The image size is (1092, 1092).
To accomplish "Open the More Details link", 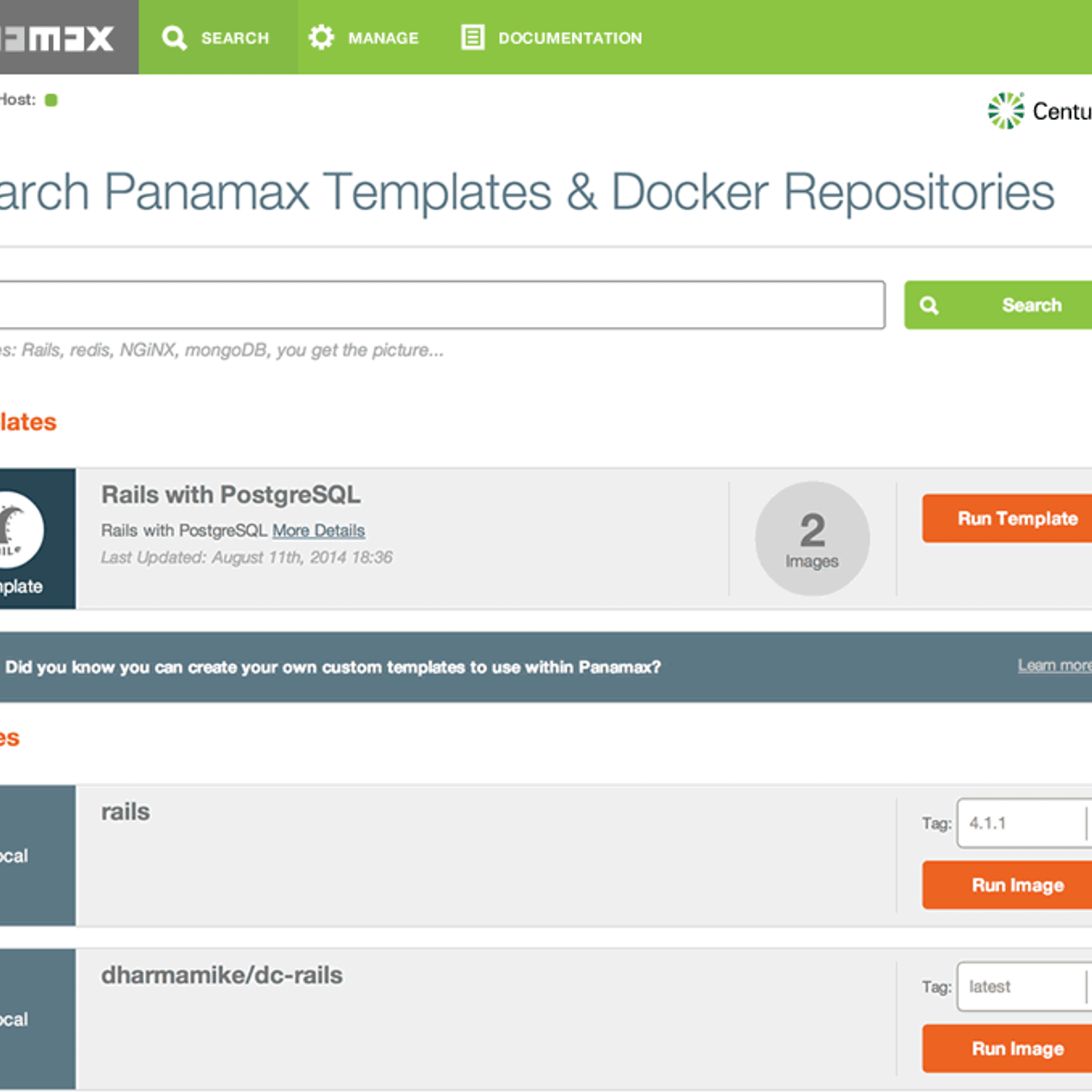I will tap(319, 530).
